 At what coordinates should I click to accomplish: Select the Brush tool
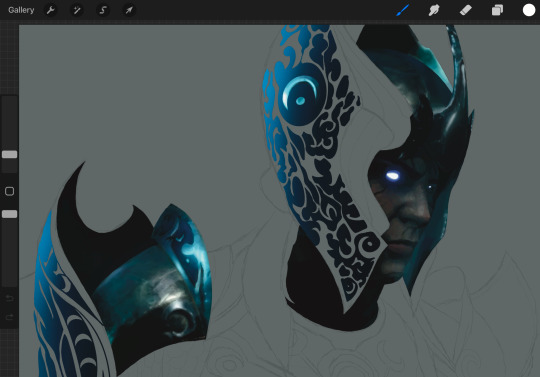point(403,10)
